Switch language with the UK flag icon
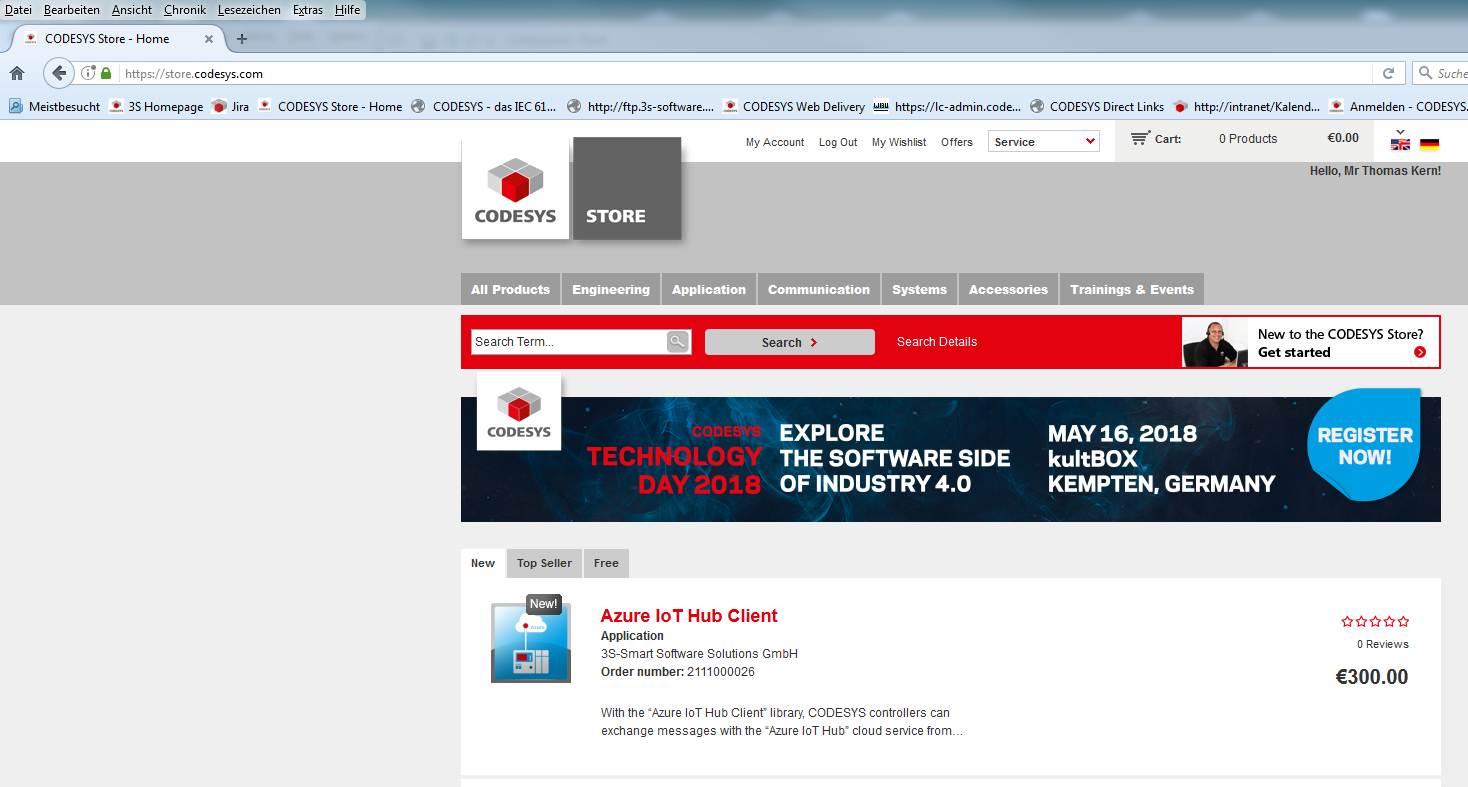1468x787 pixels. (1400, 143)
